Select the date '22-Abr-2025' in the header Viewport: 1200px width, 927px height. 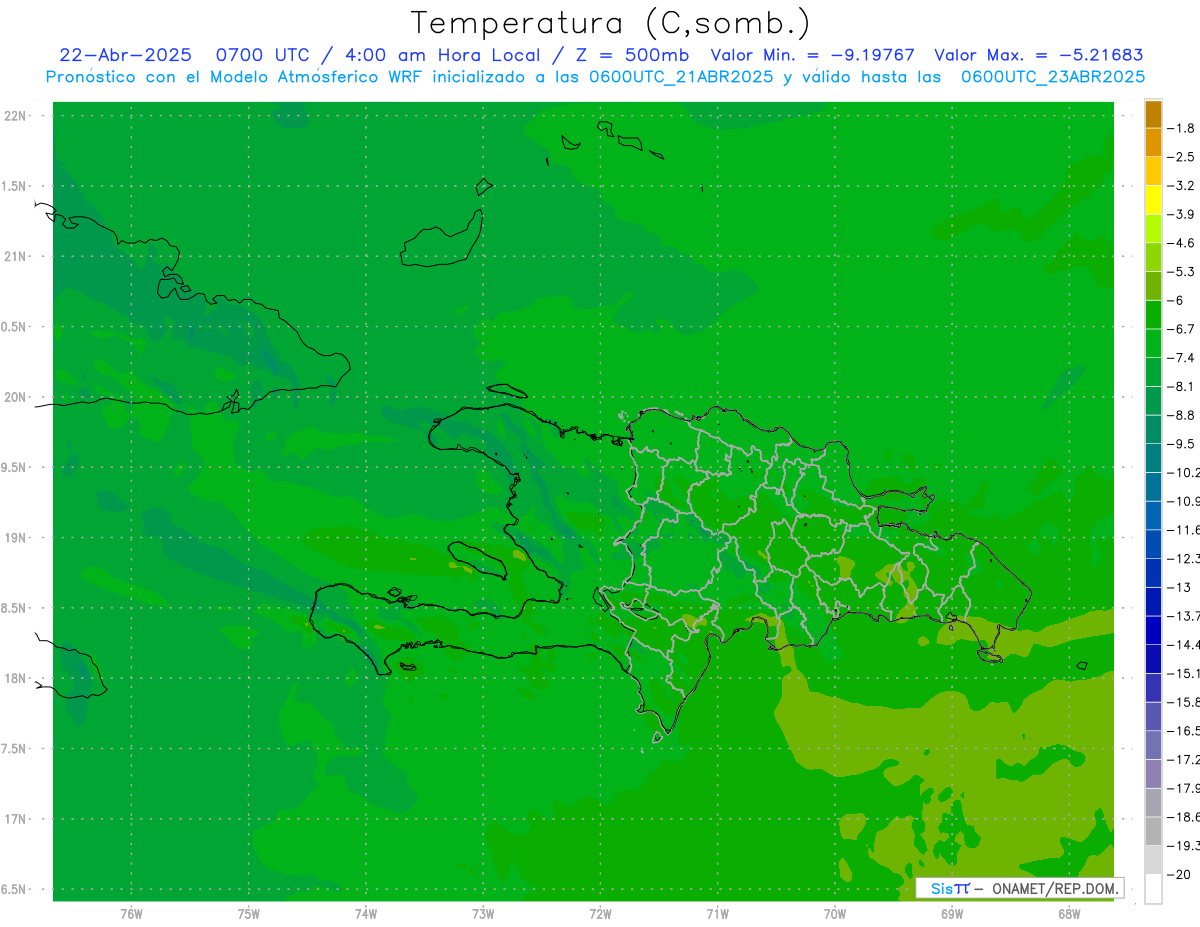coord(125,55)
